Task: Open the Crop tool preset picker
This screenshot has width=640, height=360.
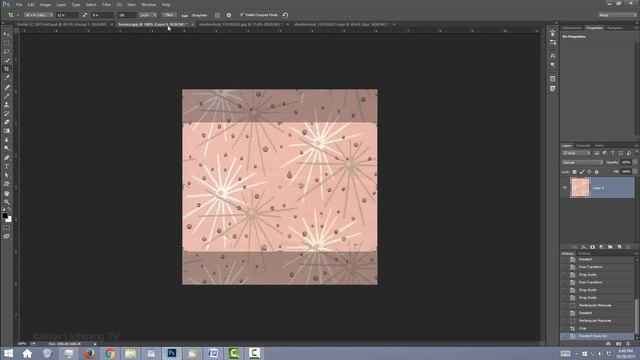Action: point(12,15)
